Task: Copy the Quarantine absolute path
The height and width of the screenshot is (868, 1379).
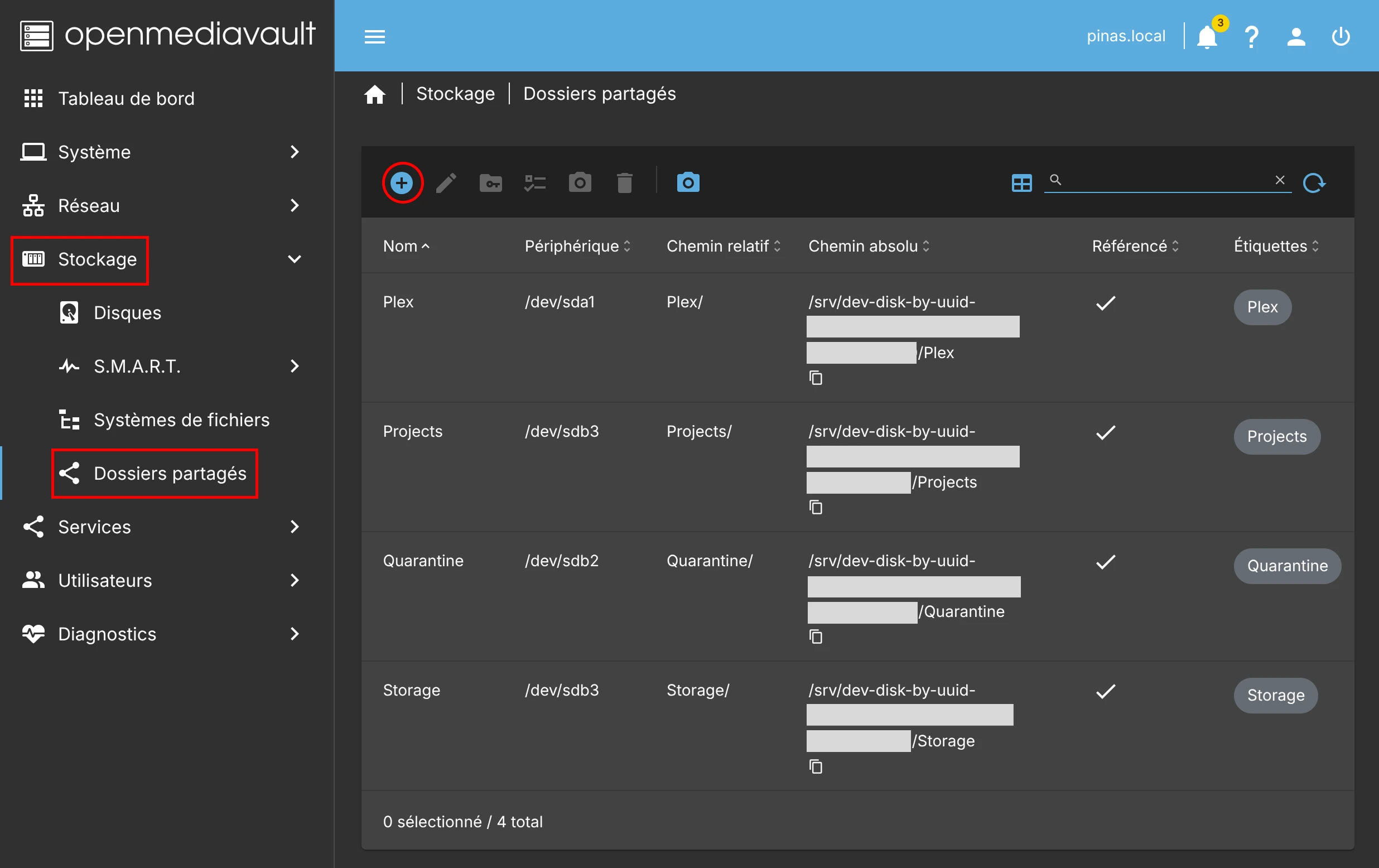Action: 816,636
